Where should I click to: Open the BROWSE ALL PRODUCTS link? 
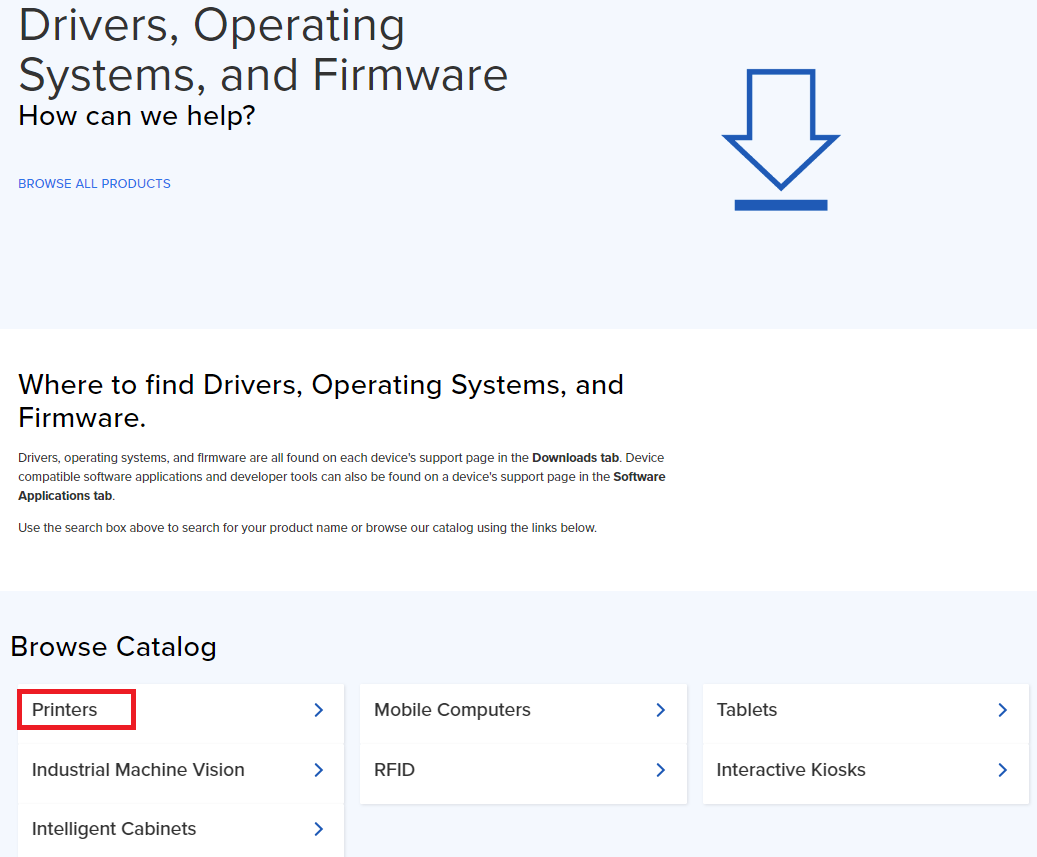[x=94, y=183]
